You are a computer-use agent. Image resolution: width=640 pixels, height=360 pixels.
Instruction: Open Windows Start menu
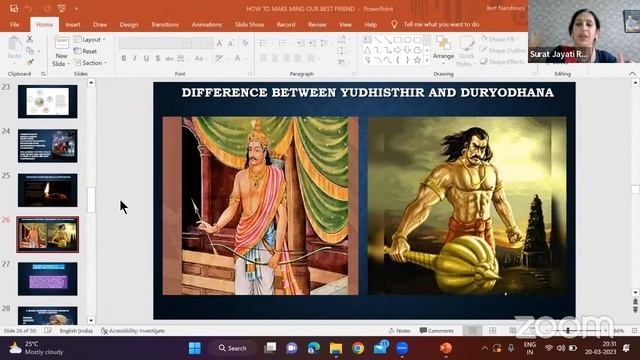(195, 348)
